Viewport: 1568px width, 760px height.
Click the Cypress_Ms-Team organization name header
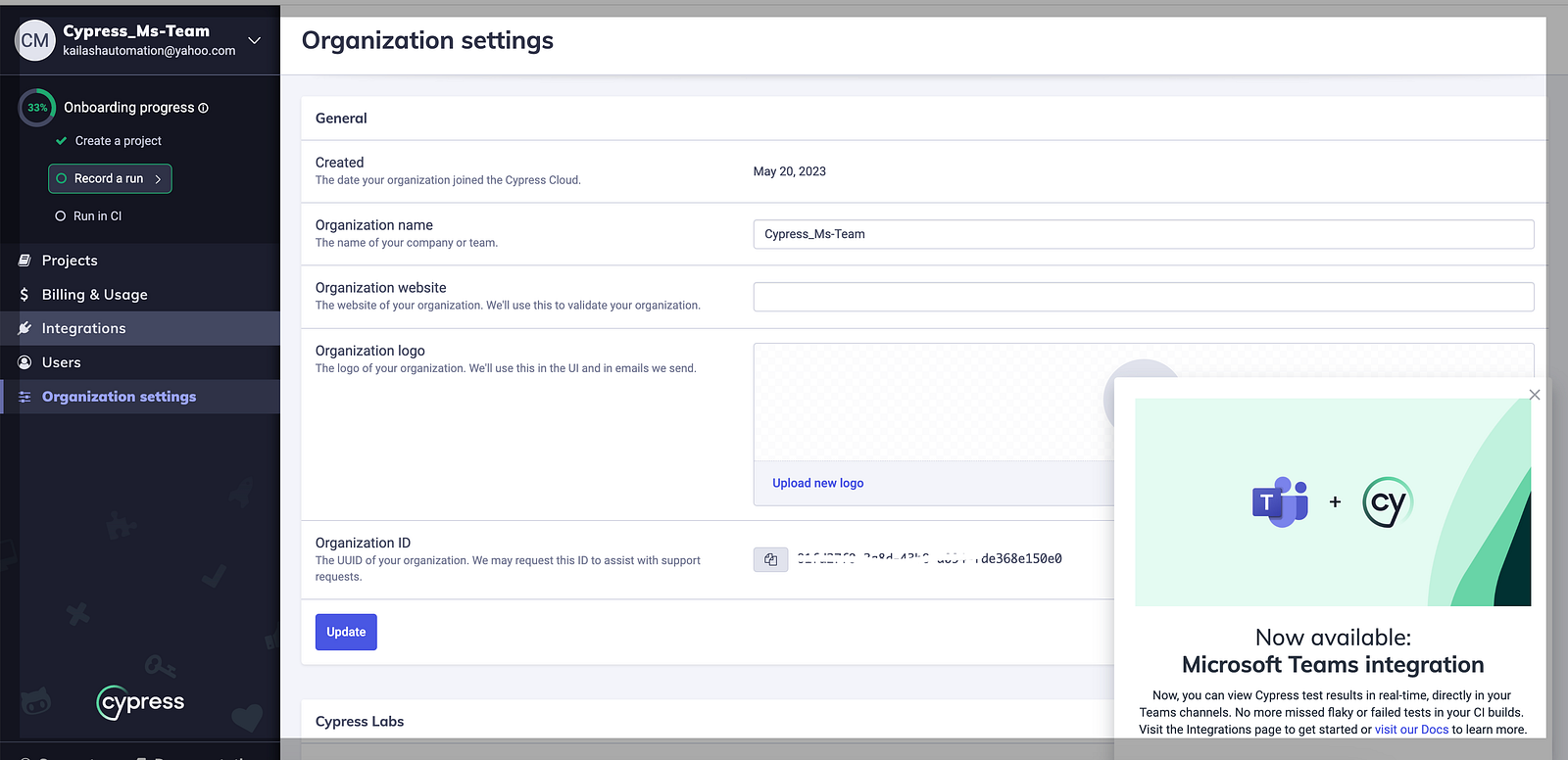click(x=136, y=31)
